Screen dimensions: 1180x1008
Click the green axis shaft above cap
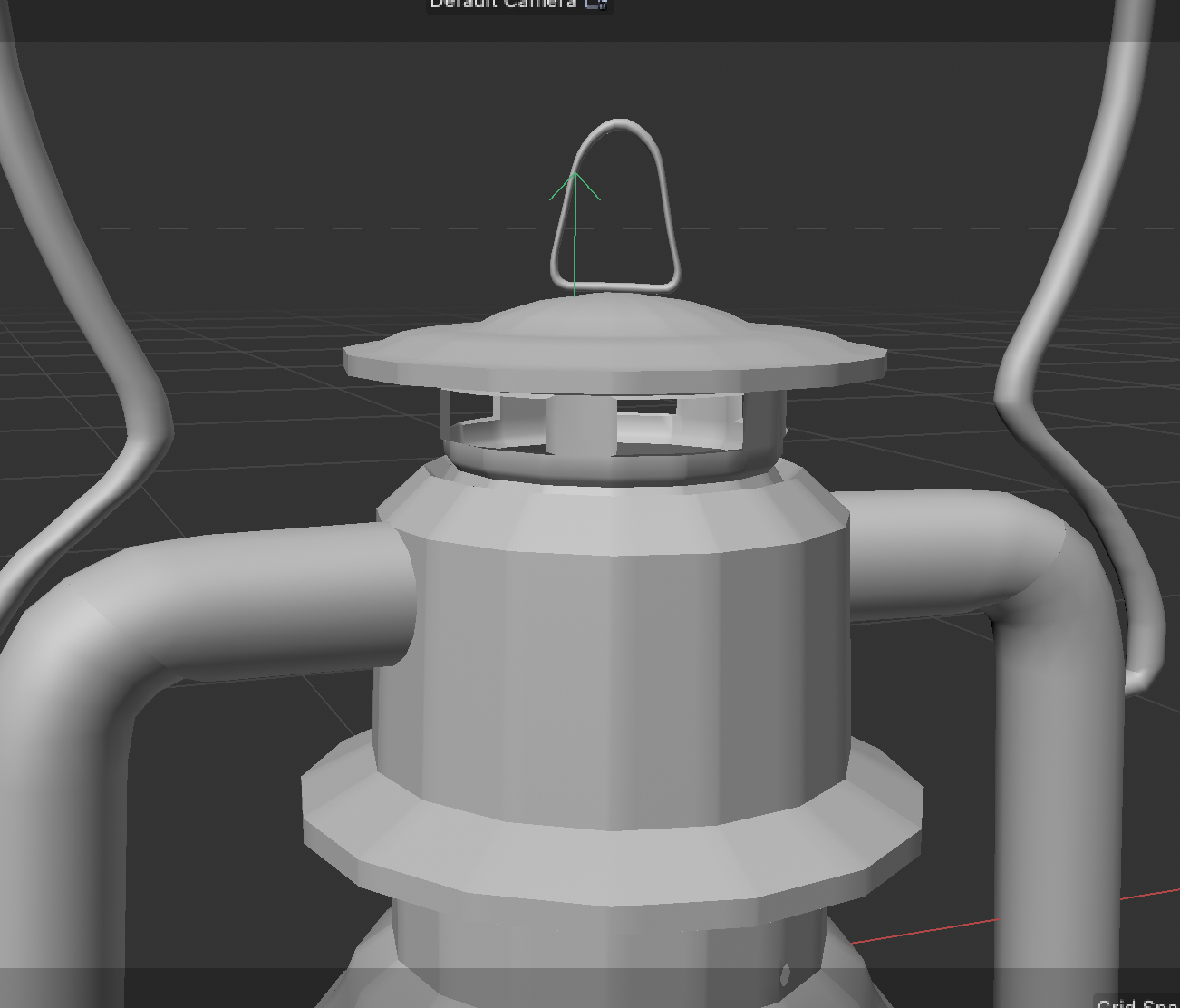[x=575, y=254]
